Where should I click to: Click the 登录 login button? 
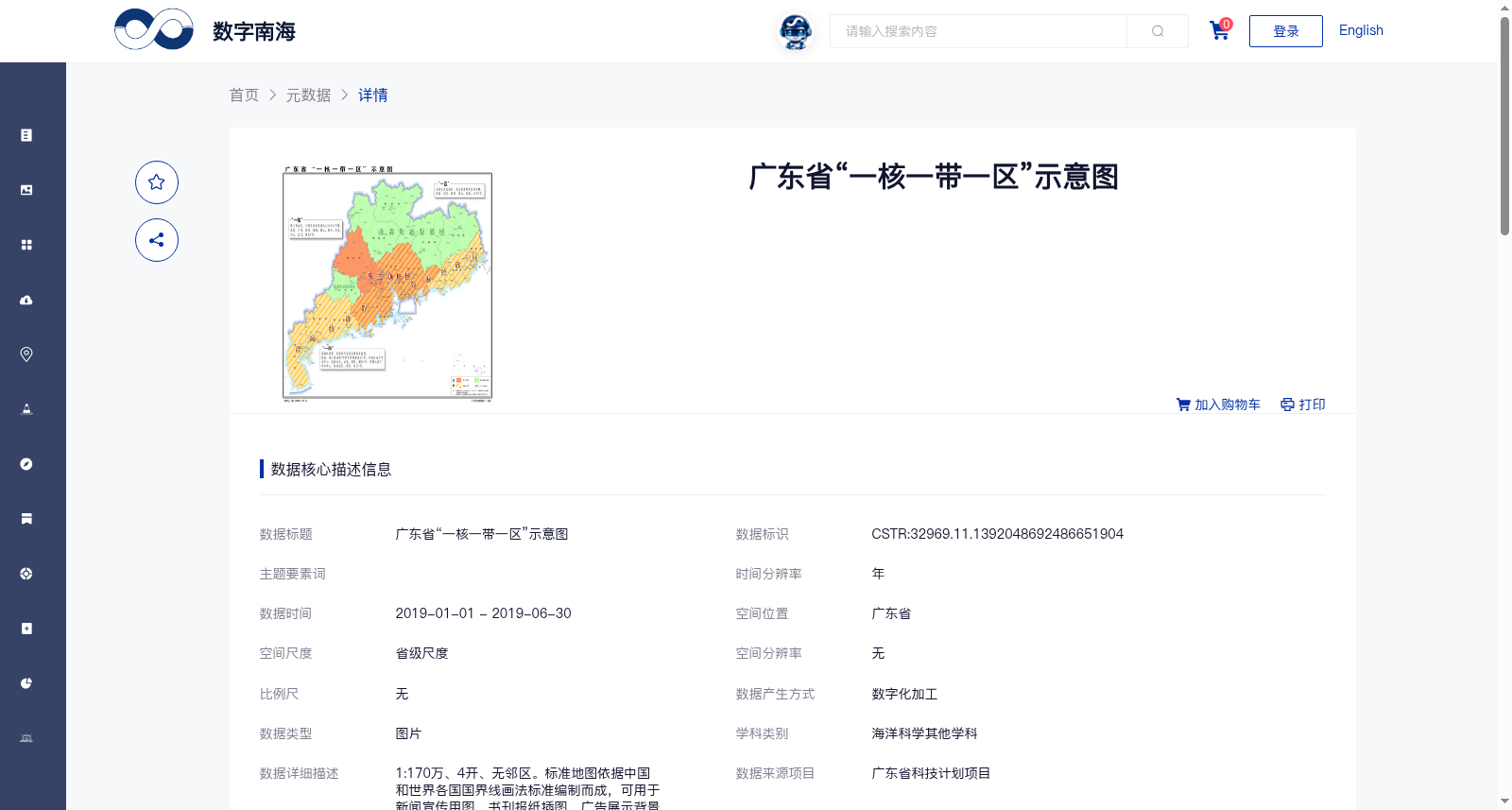(1285, 31)
